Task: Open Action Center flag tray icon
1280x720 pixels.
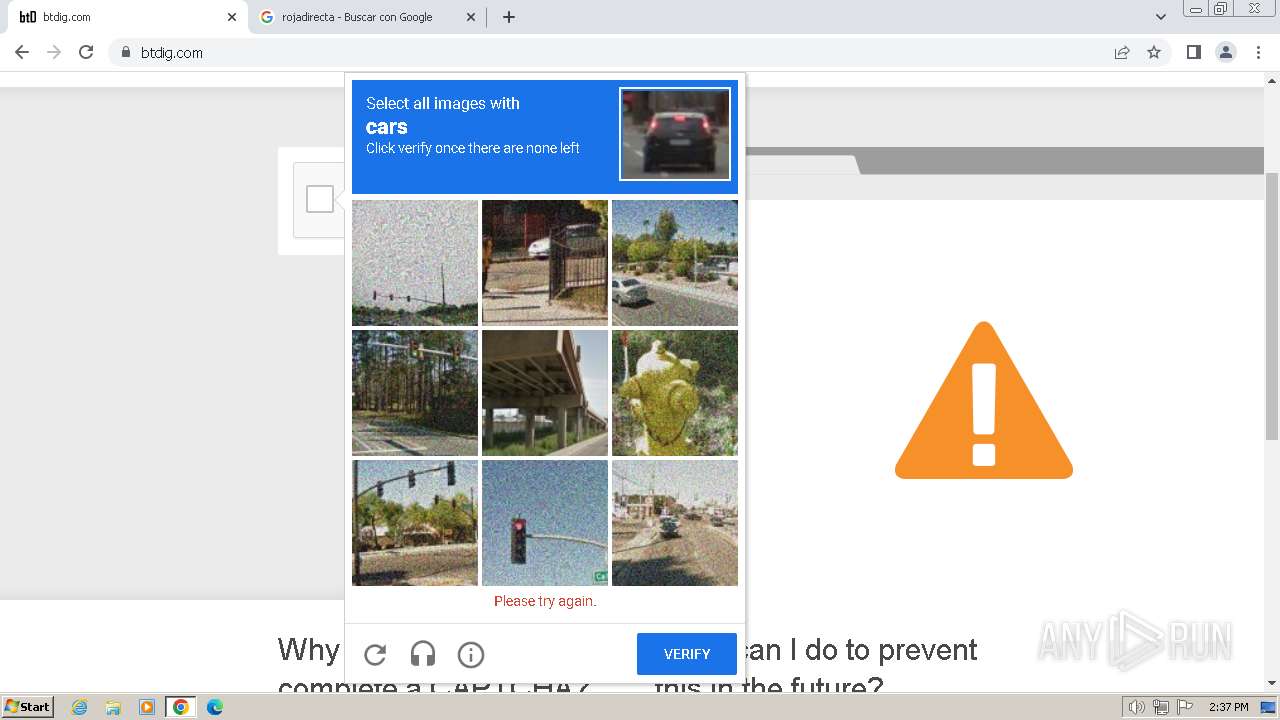Action: [x=1184, y=707]
